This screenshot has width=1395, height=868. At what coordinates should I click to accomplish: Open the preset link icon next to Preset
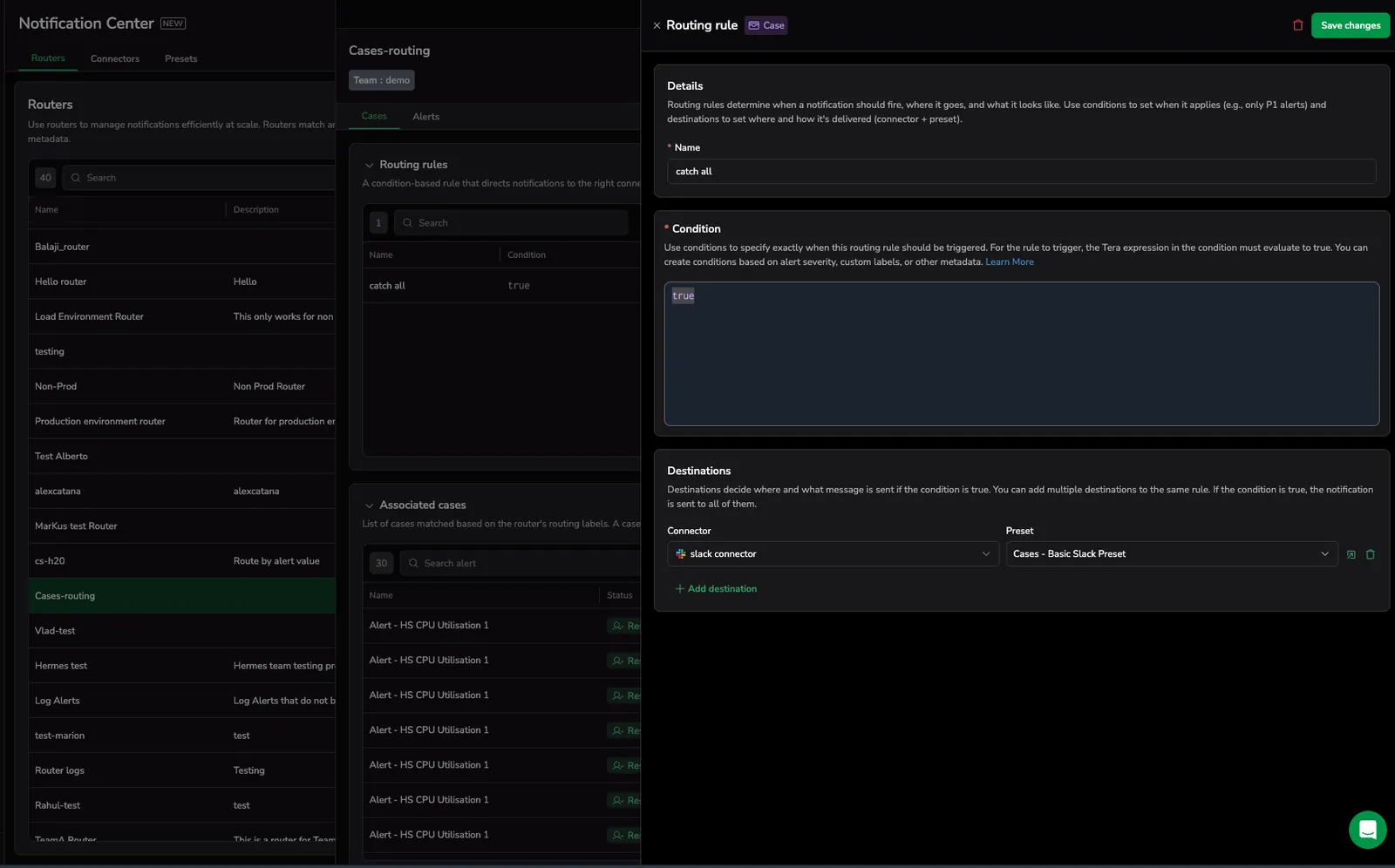(1351, 554)
